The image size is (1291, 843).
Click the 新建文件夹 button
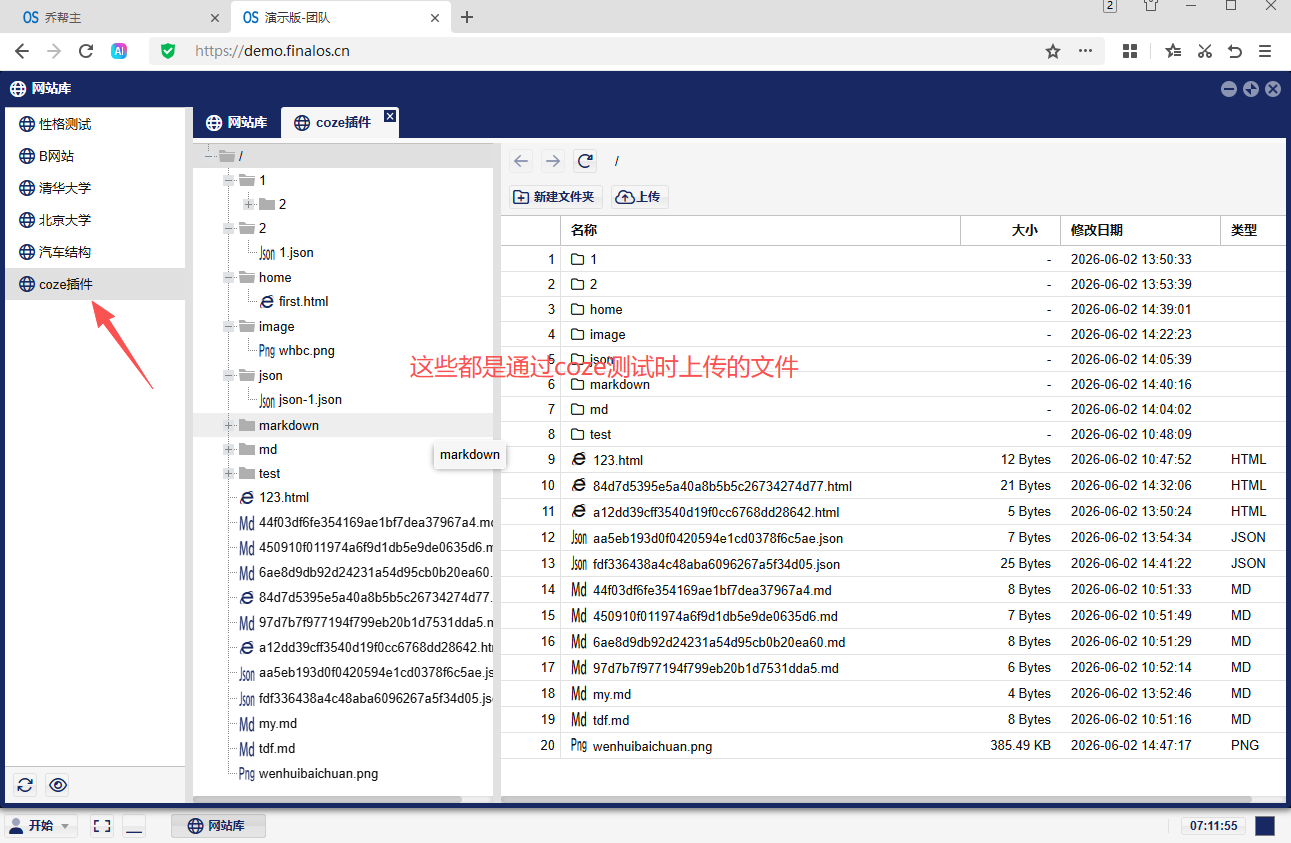coord(553,197)
